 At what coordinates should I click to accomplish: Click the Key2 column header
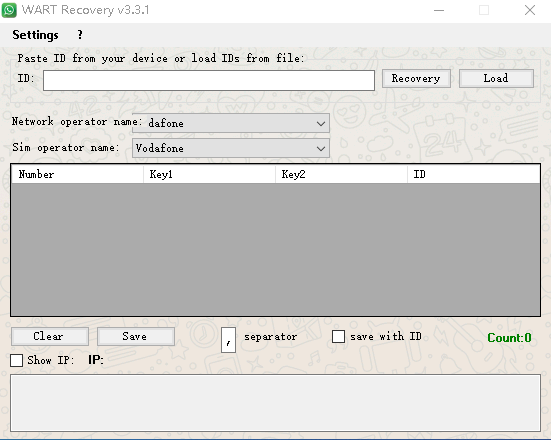341,174
